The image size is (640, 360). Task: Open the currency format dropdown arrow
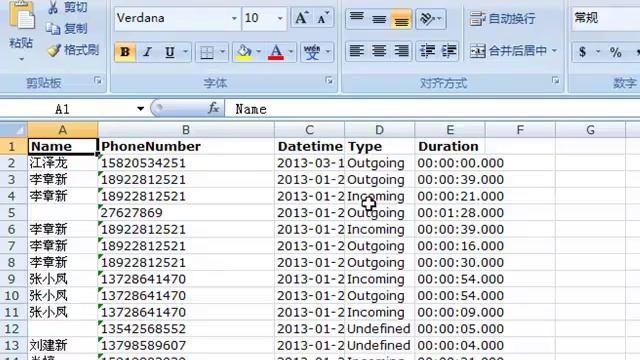[598, 52]
